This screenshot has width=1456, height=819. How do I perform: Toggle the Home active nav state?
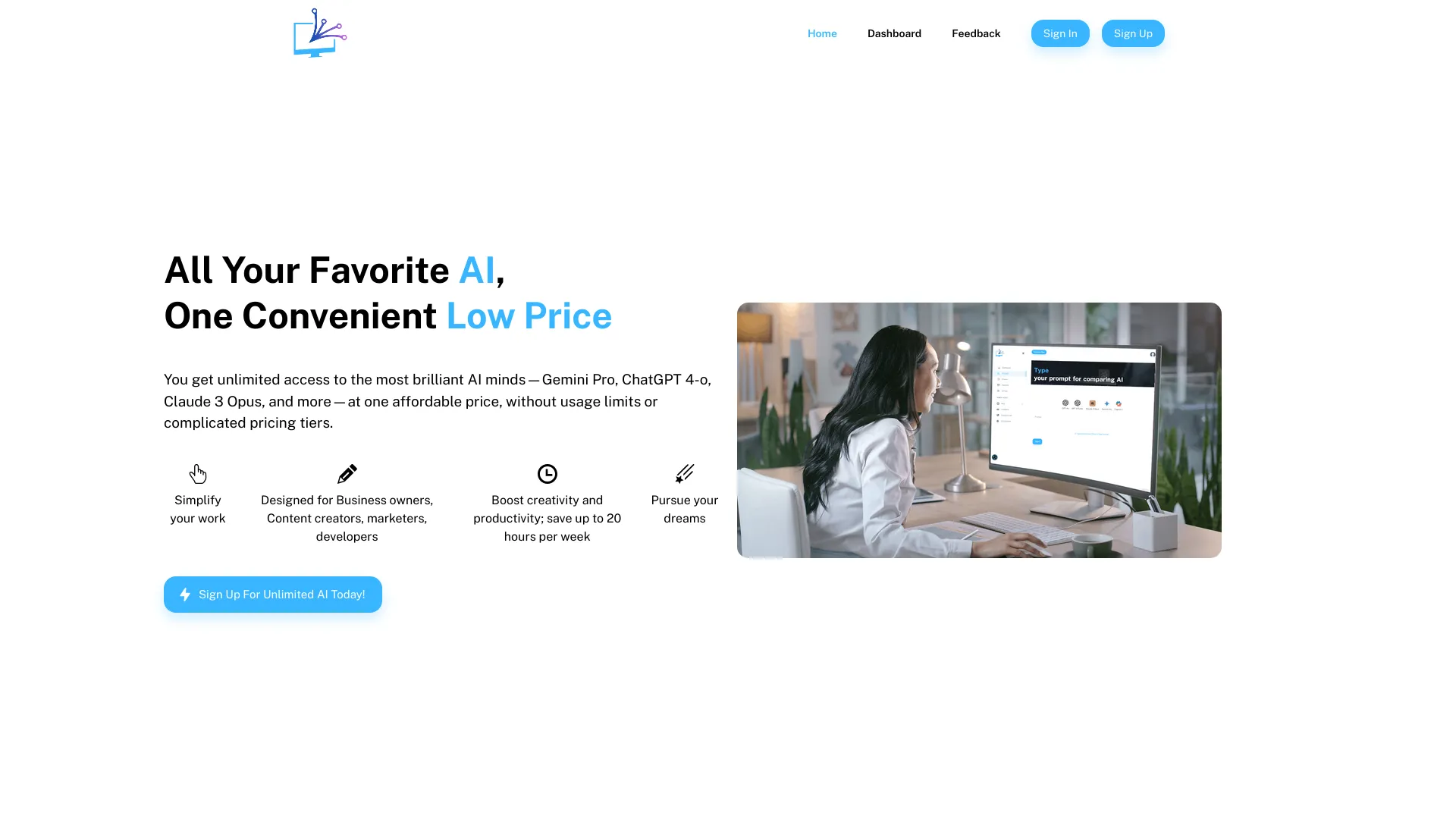click(x=821, y=32)
